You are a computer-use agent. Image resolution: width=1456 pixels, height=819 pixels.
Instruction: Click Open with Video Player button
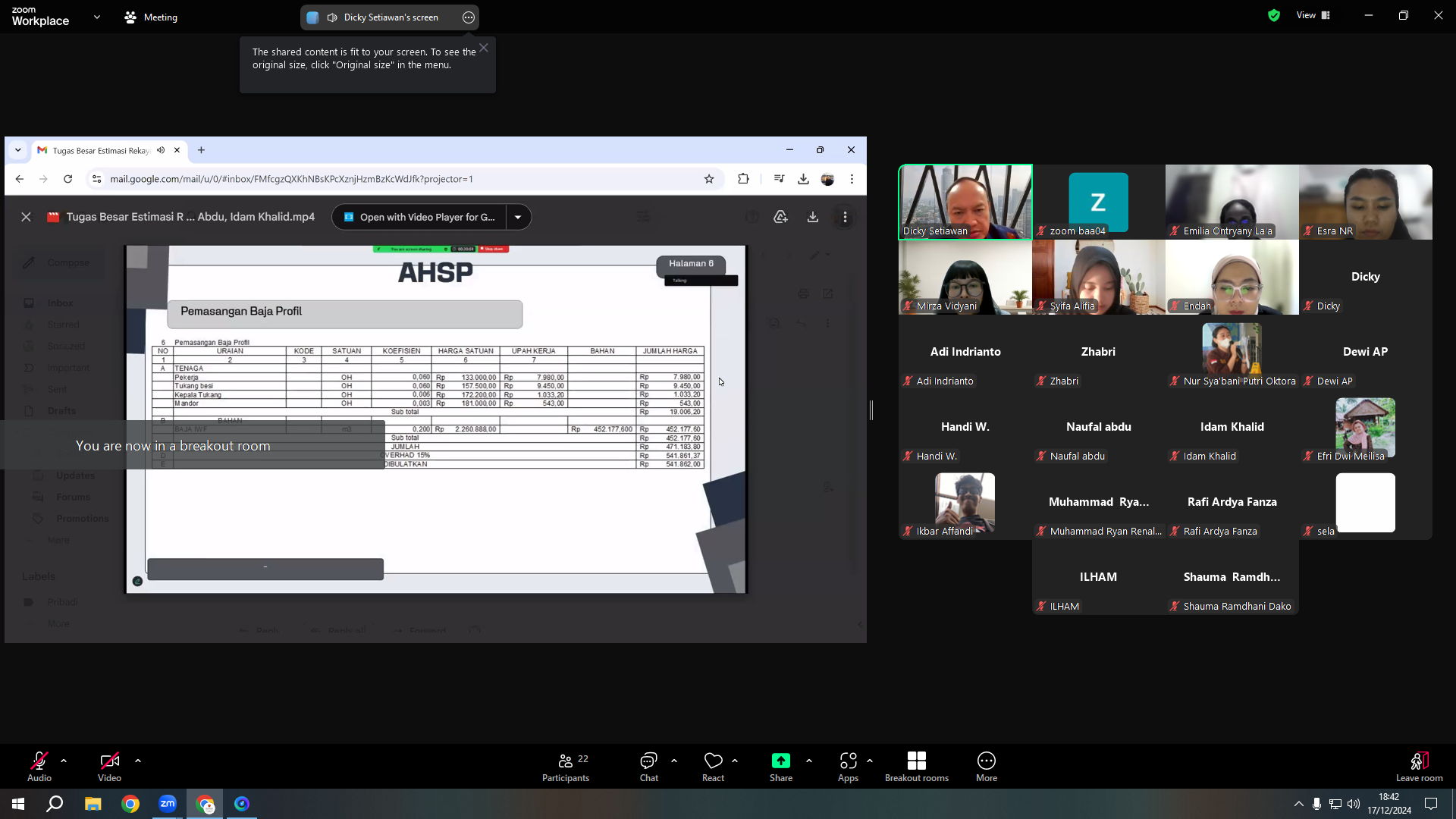pyautogui.click(x=419, y=217)
